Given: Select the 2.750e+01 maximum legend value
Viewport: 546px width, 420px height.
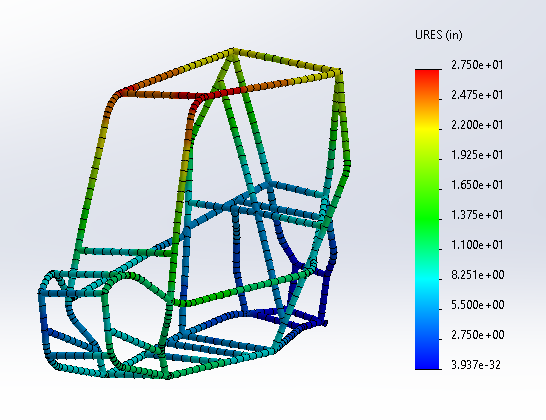Looking at the screenshot, I should (477, 65).
